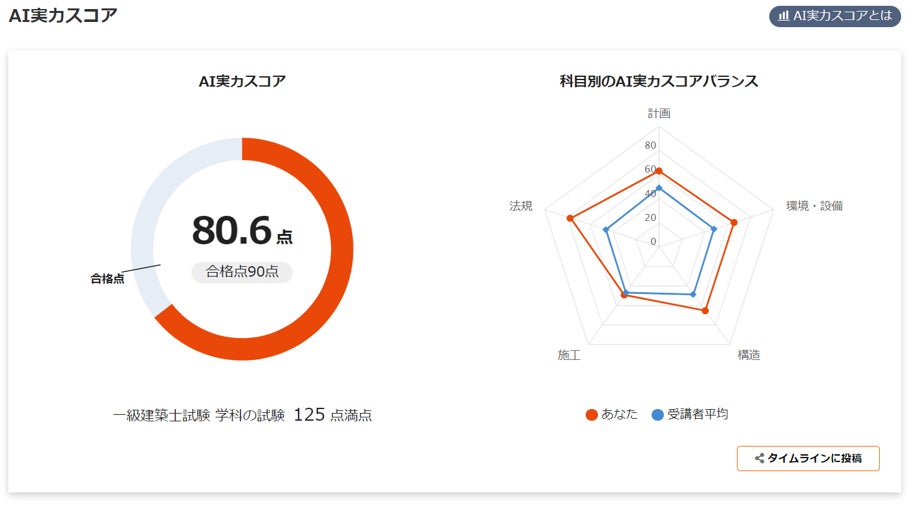Select the 施工 axis label
The height and width of the screenshot is (506, 916).
coord(569,355)
